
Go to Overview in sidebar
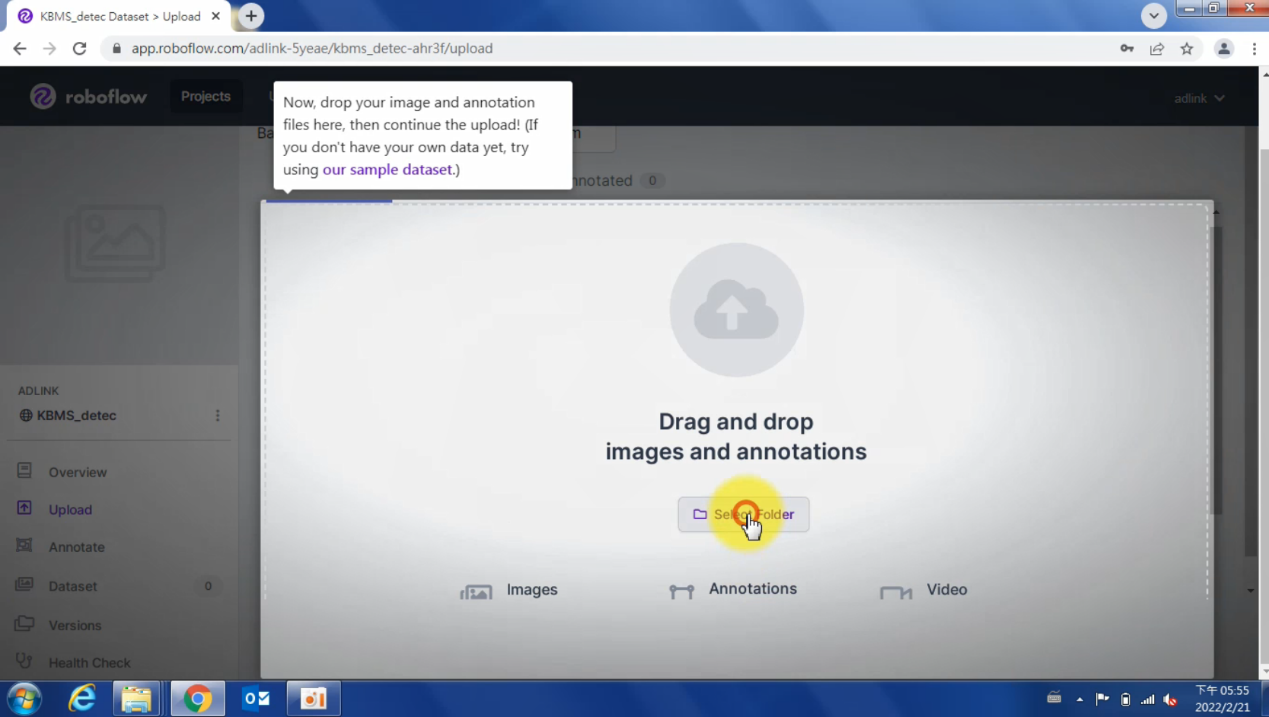coord(77,472)
